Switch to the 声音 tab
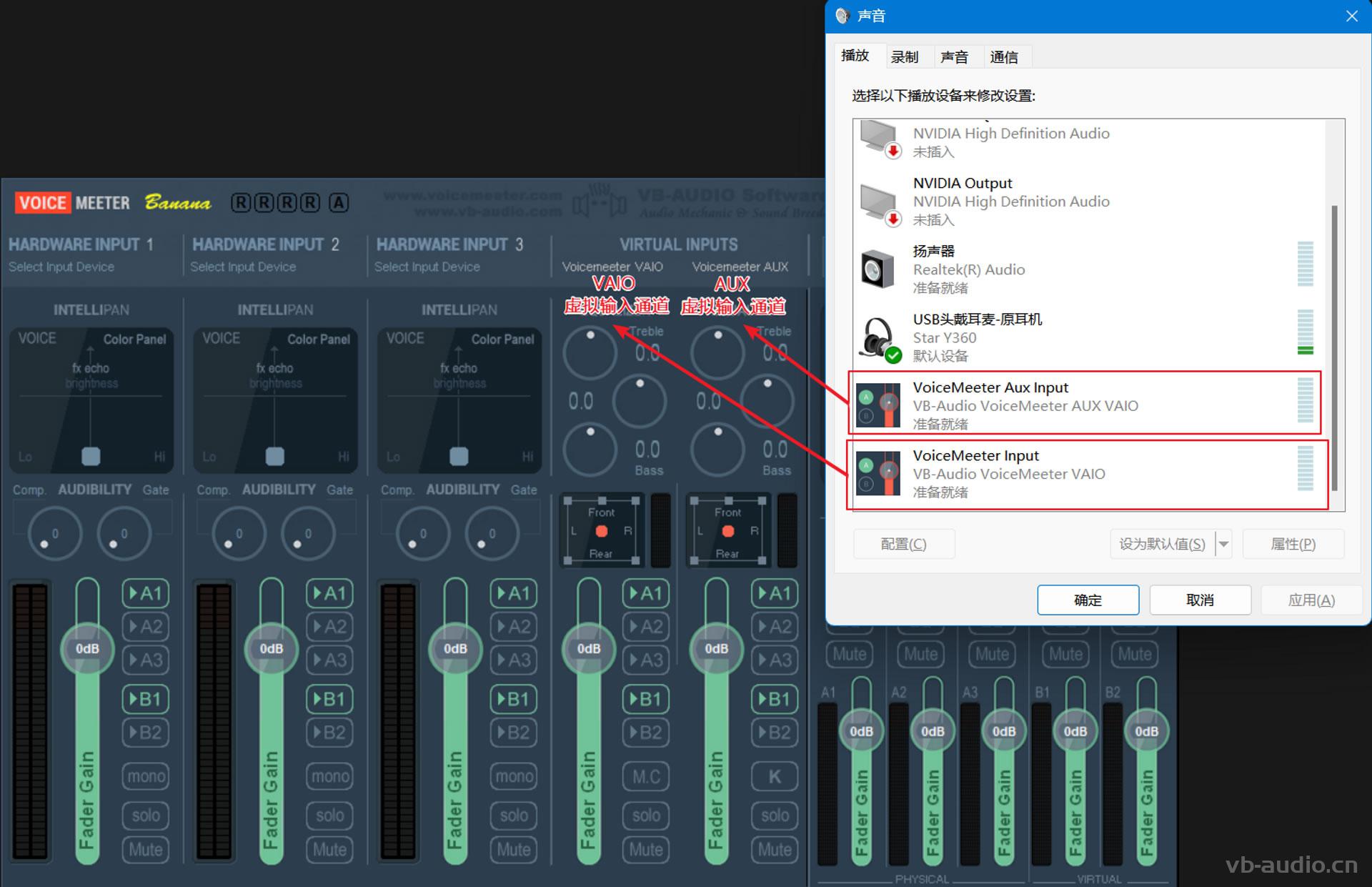The height and width of the screenshot is (887, 1372). [x=955, y=56]
